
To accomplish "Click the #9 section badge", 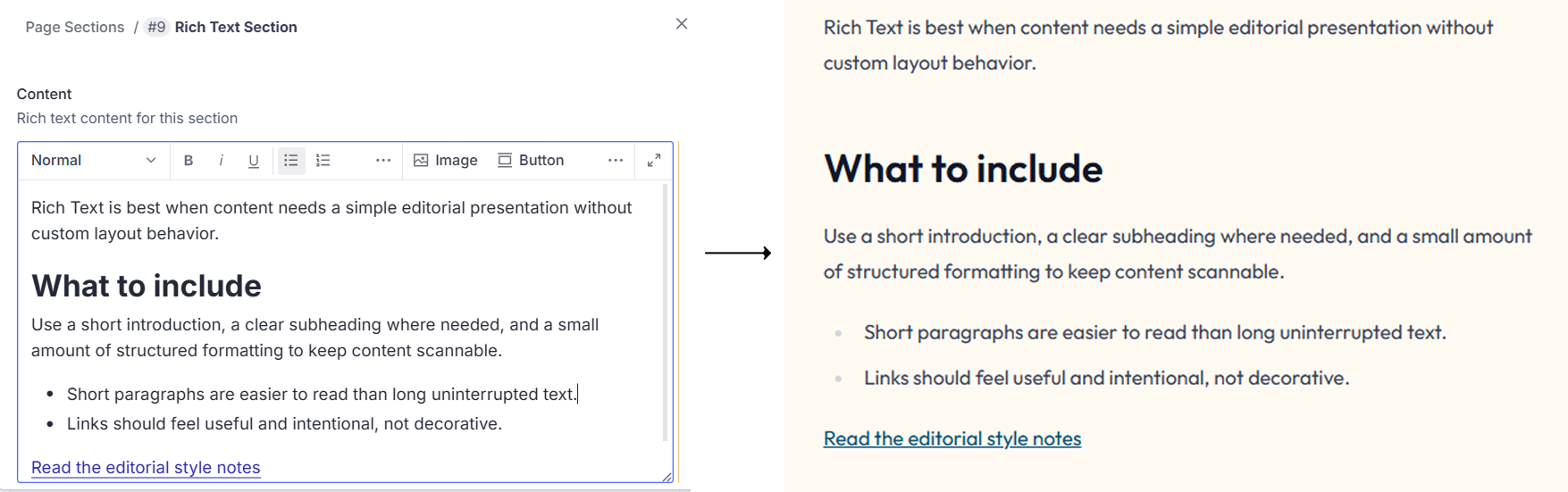I will pyautogui.click(x=156, y=28).
